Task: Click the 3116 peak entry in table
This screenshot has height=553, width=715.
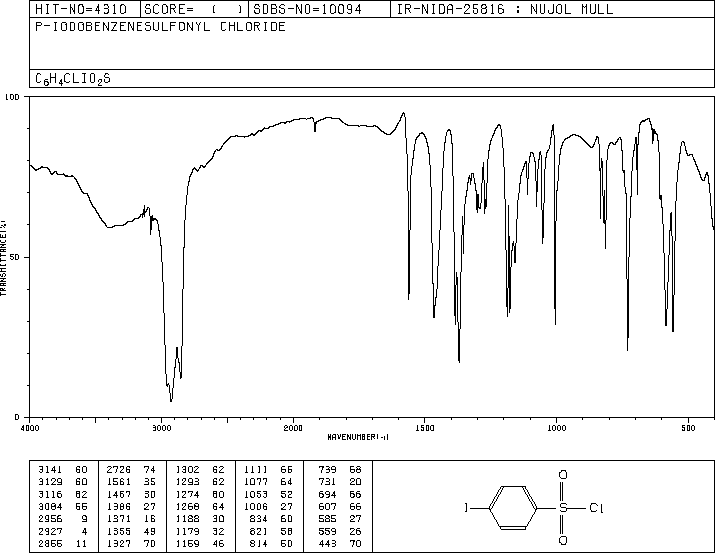Action: tap(62, 494)
